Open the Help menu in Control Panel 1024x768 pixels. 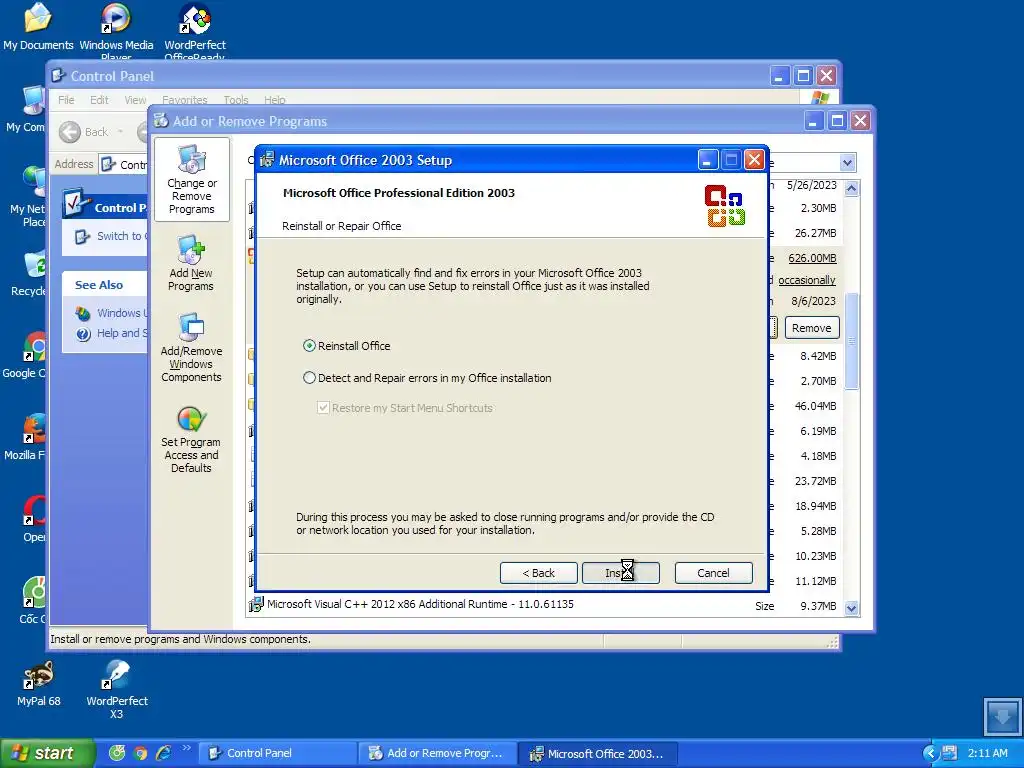pyautogui.click(x=274, y=100)
